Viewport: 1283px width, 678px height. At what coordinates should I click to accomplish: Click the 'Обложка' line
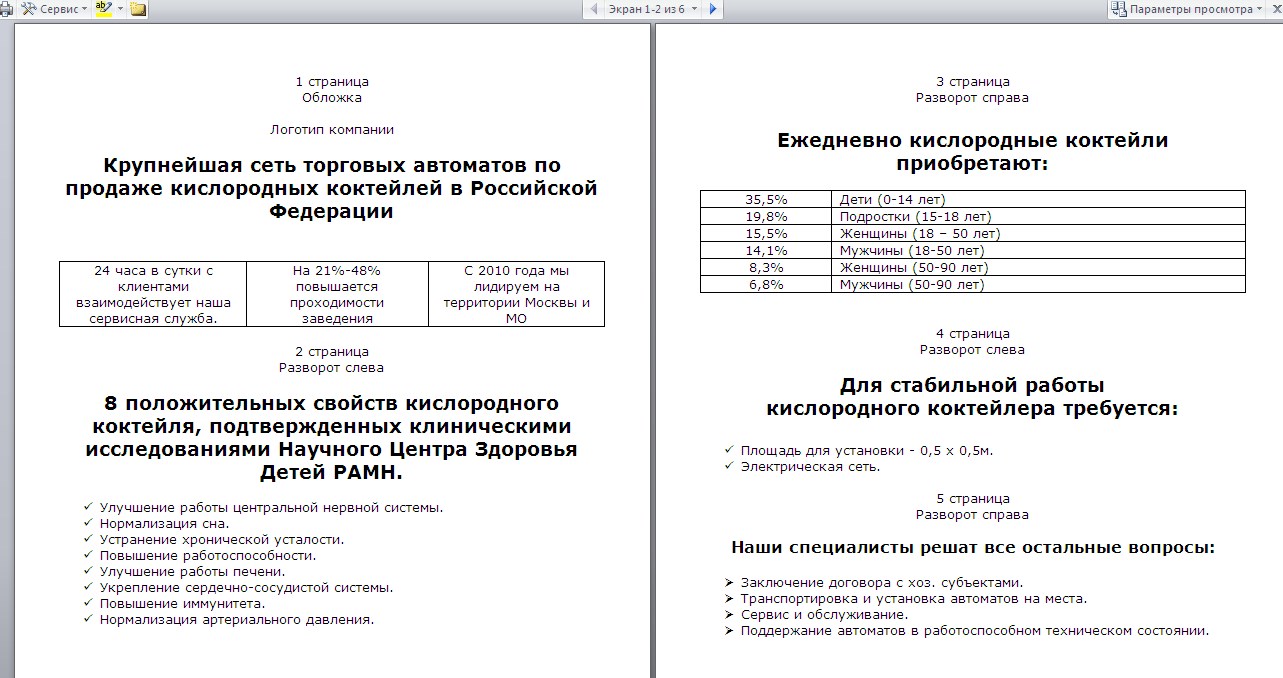pos(332,97)
